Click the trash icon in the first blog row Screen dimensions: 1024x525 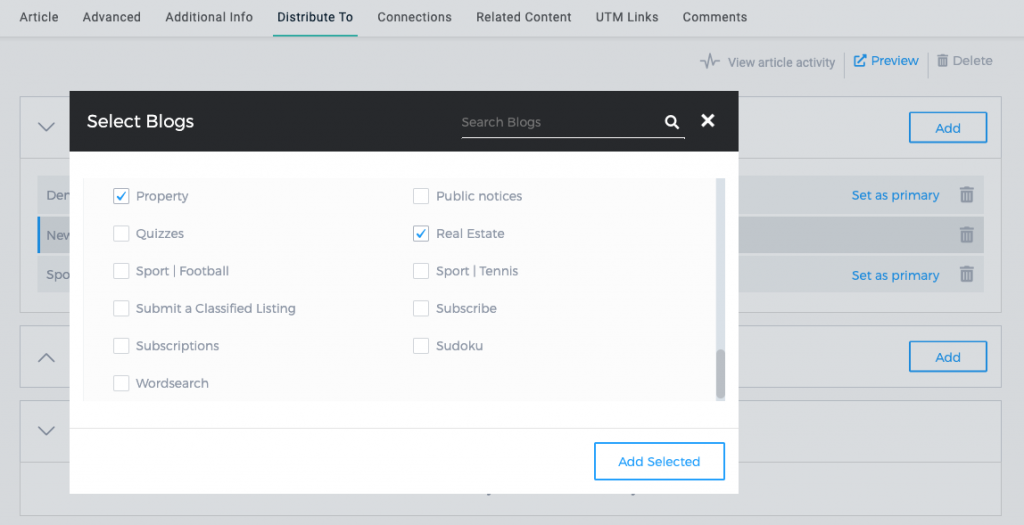967,195
